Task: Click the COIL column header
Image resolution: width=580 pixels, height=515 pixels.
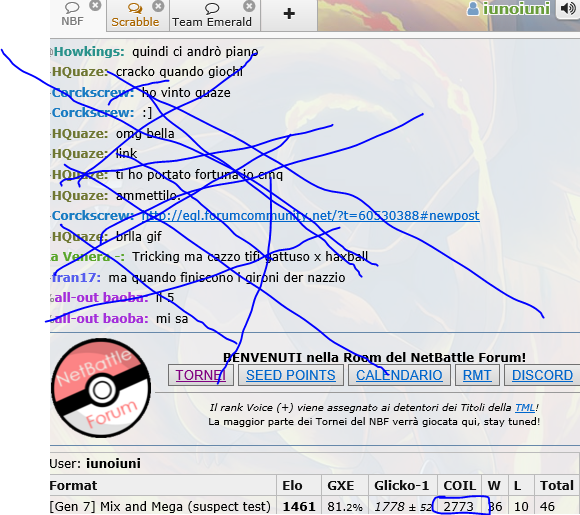Action: coord(459,485)
